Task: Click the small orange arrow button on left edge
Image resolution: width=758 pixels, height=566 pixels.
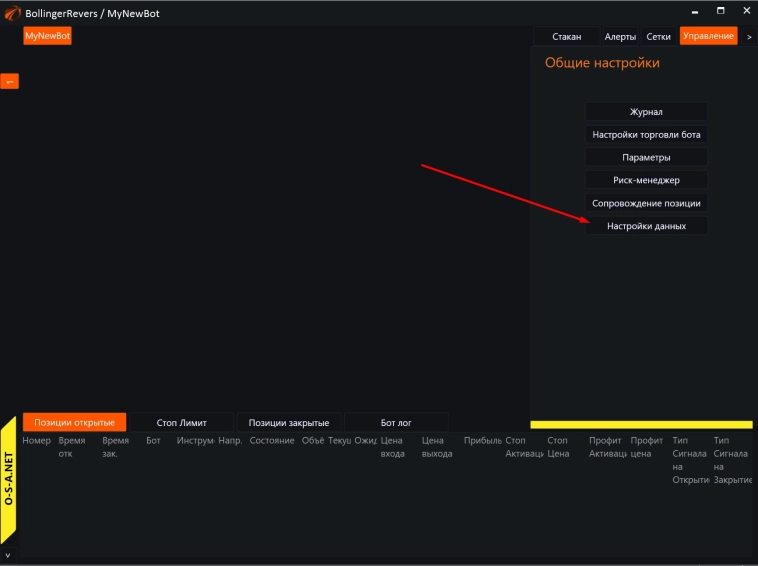Action: click(x=9, y=81)
